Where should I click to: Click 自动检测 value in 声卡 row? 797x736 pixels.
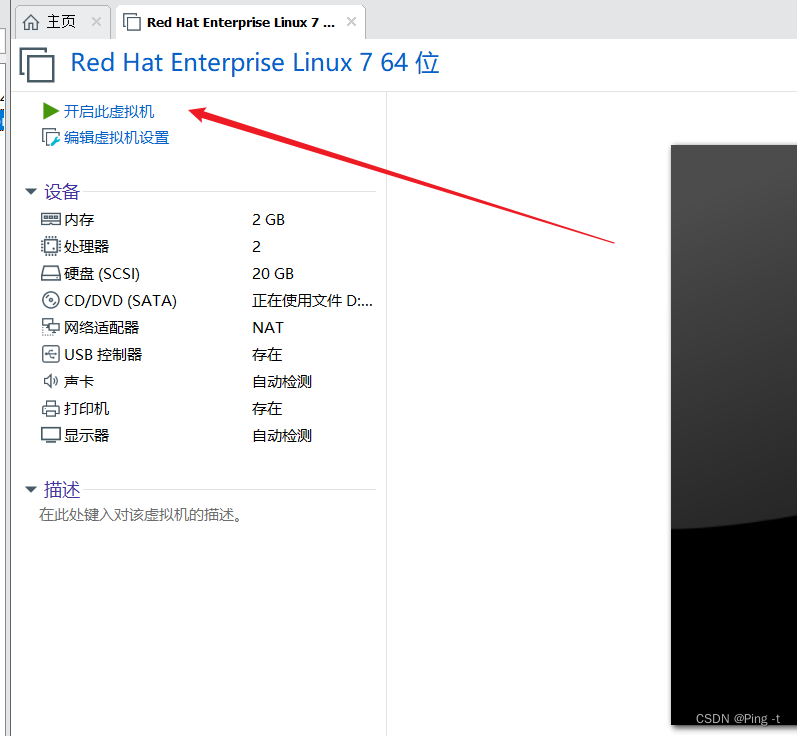click(282, 382)
